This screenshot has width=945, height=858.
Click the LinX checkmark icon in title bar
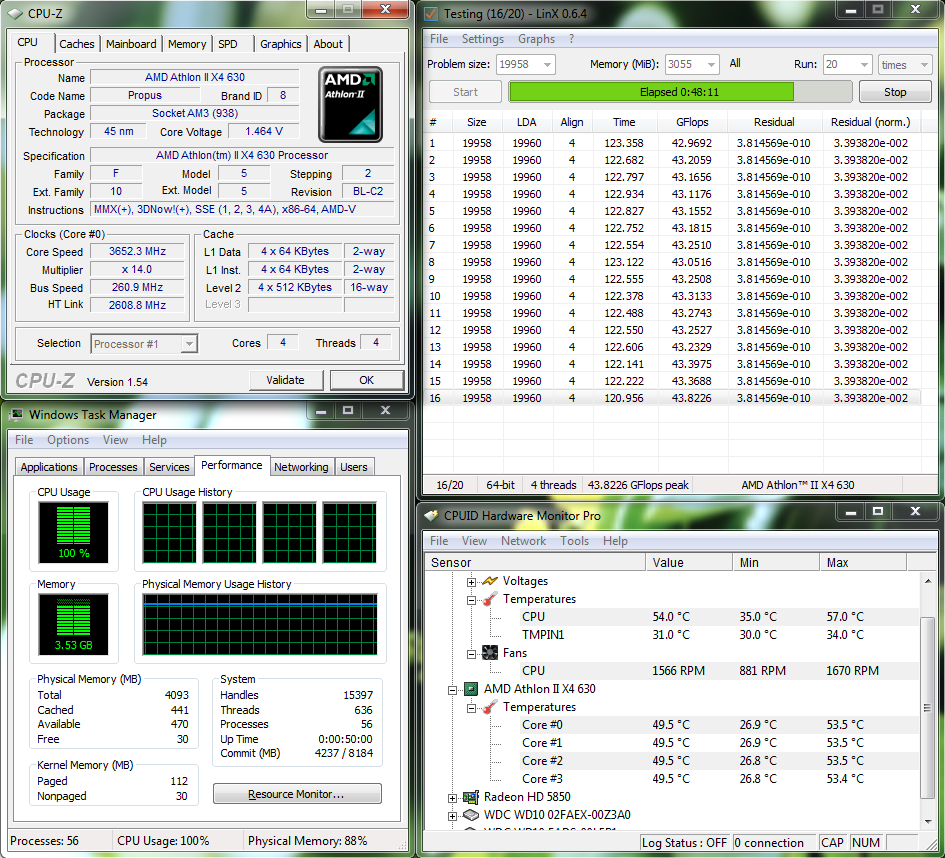click(x=431, y=14)
